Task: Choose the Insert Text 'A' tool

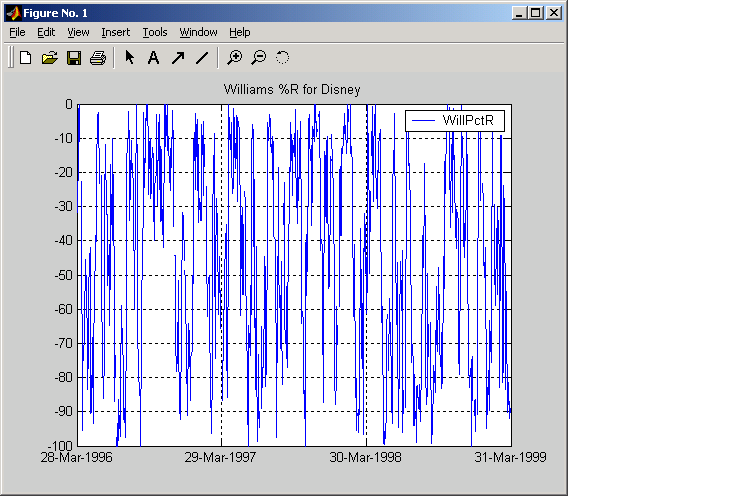Action: point(153,58)
